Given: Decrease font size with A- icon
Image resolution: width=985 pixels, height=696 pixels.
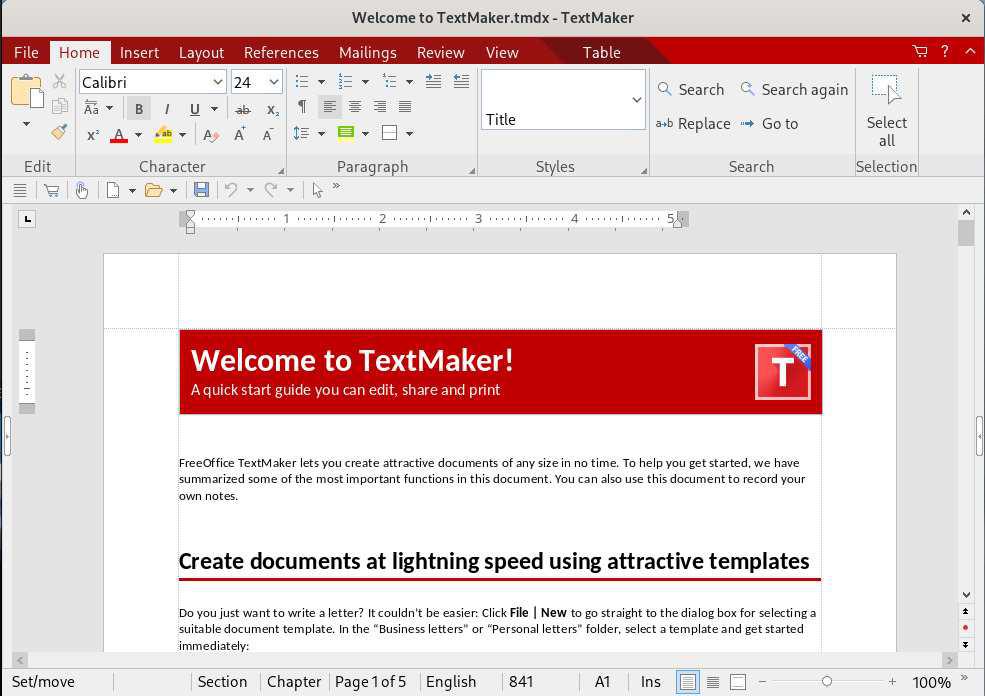Looking at the screenshot, I should pyautogui.click(x=268, y=134).
